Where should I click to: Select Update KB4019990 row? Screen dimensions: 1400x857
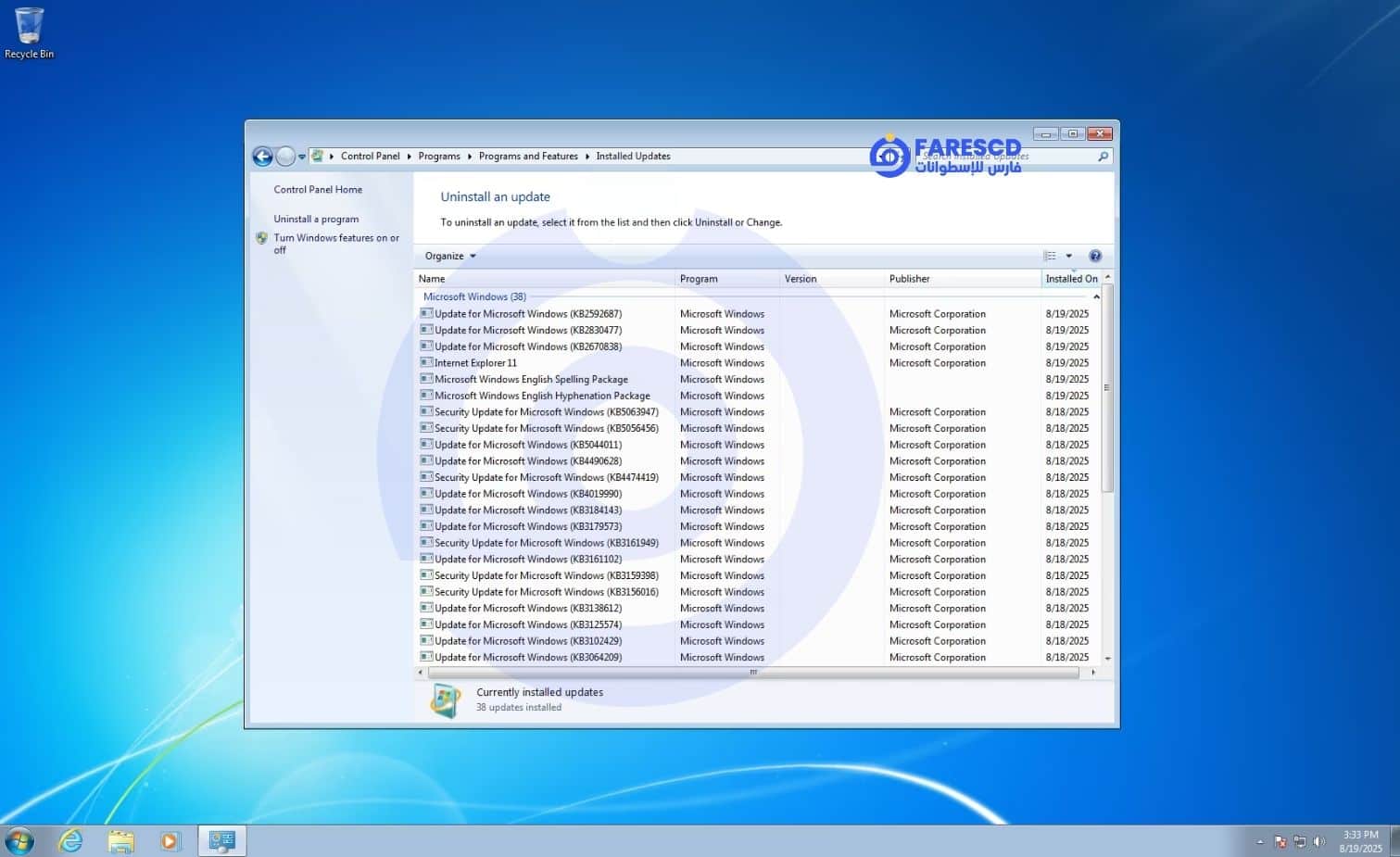click(757, 494)
